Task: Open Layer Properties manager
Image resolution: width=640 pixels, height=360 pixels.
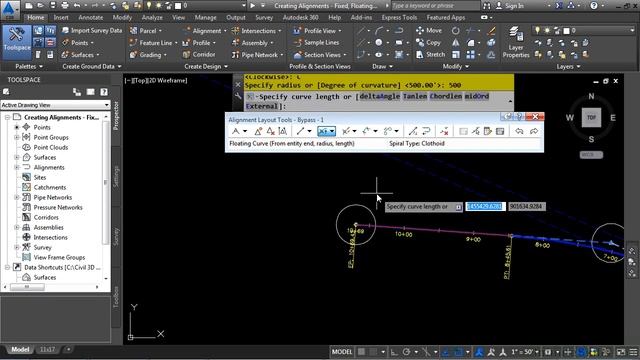Action: coord(516,42)
